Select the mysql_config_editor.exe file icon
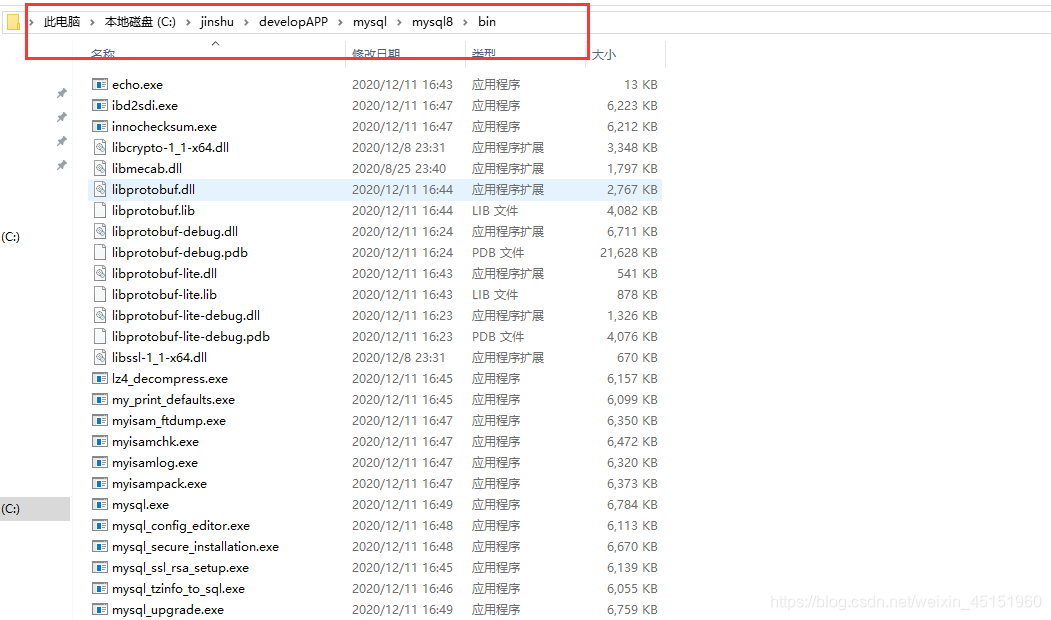 click(100, 525)
